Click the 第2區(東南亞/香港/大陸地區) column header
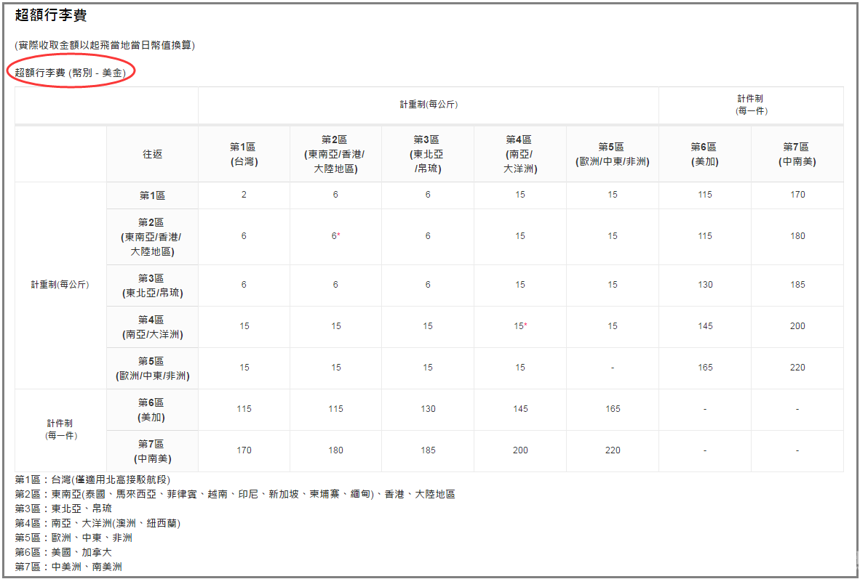The width and height of the screenshot is (860, 579). tap(336, 154)
